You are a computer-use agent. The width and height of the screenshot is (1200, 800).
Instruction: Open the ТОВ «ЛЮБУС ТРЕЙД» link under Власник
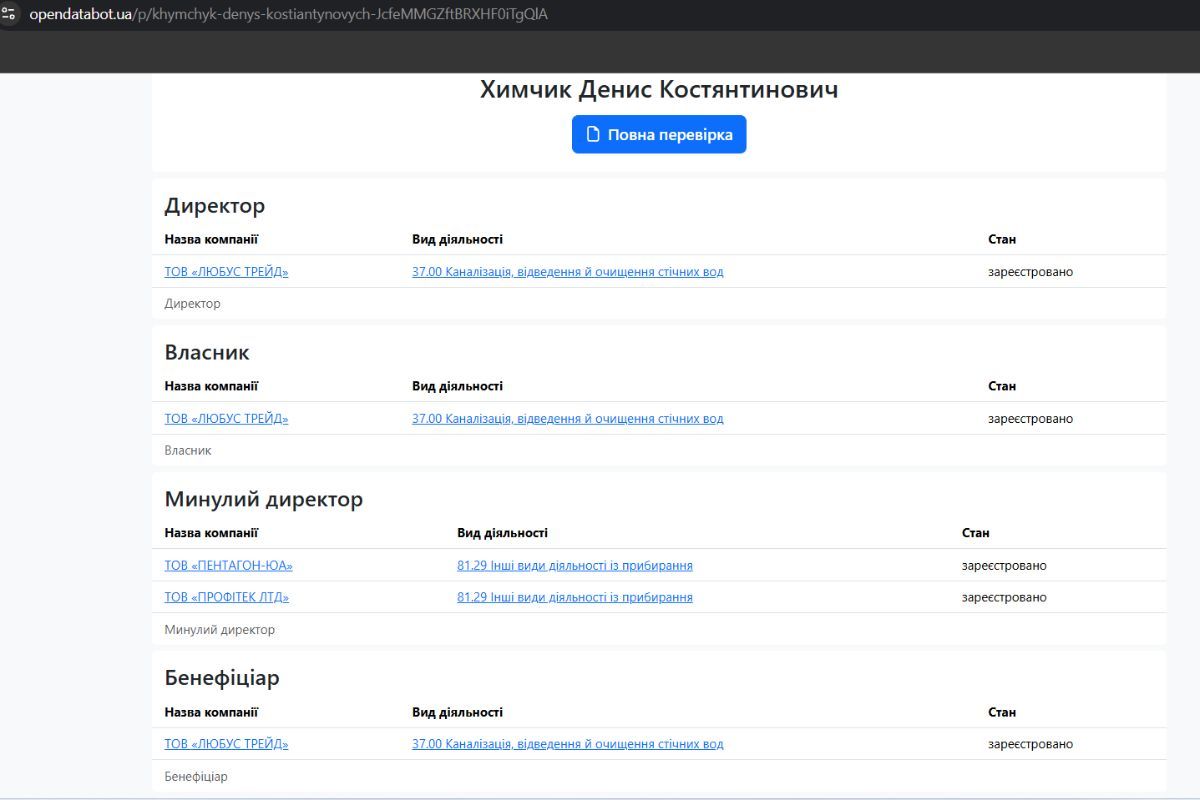[x=225, y=418]
